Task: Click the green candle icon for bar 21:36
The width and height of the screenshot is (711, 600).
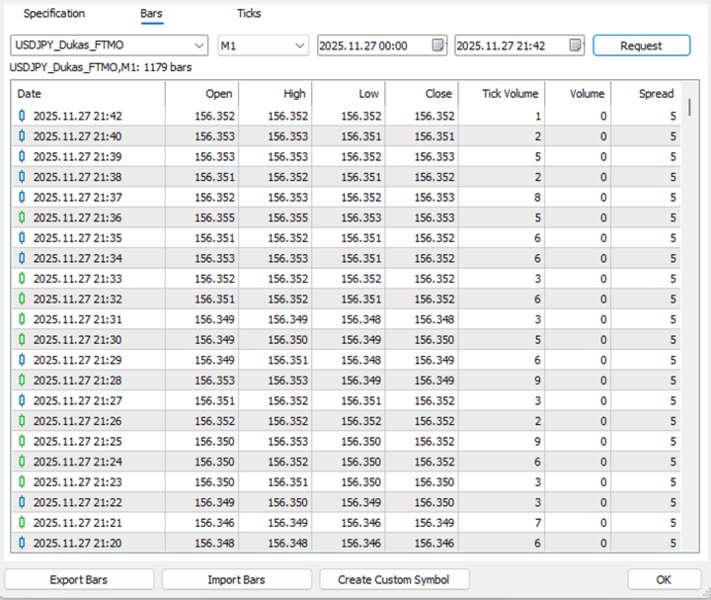Action: tap(22, 218)
